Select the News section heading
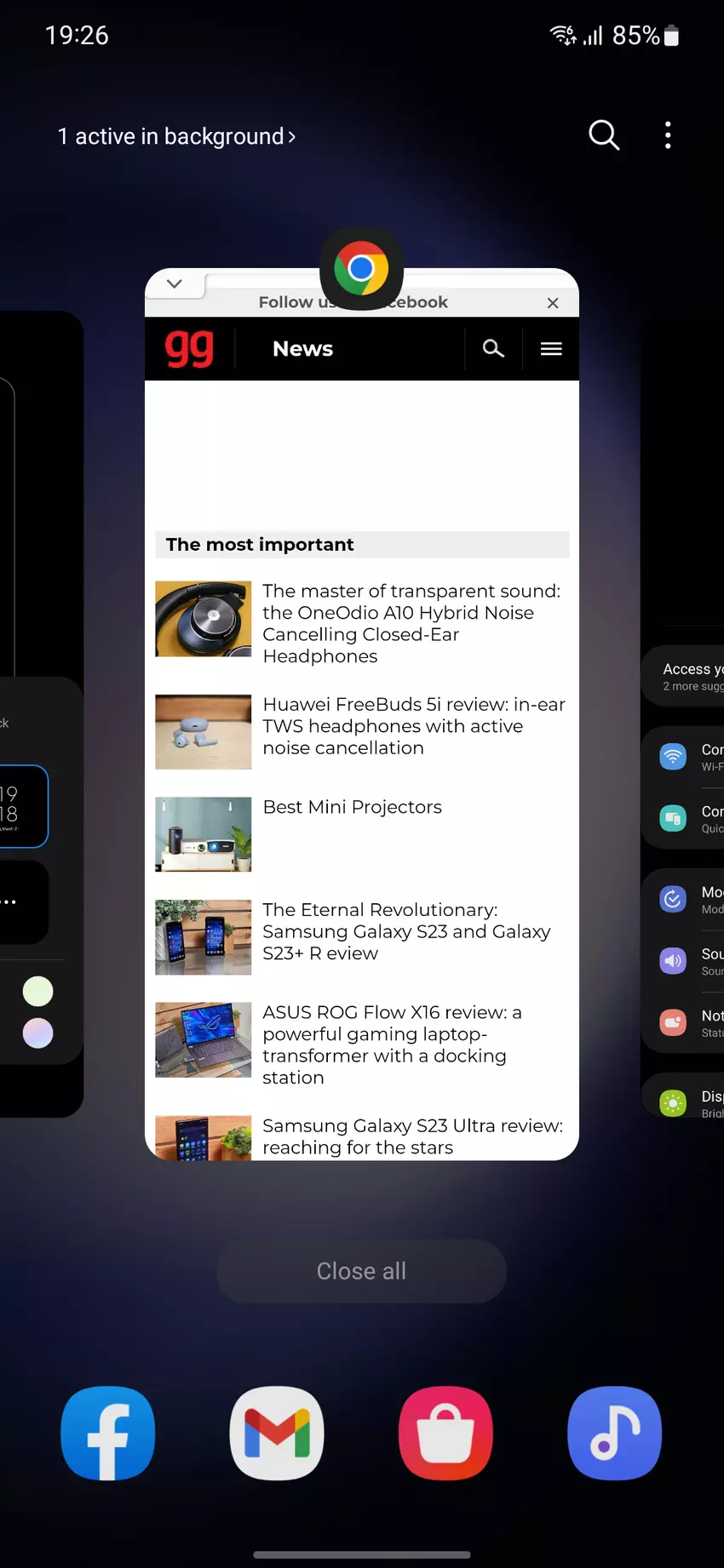 (302, 349)
